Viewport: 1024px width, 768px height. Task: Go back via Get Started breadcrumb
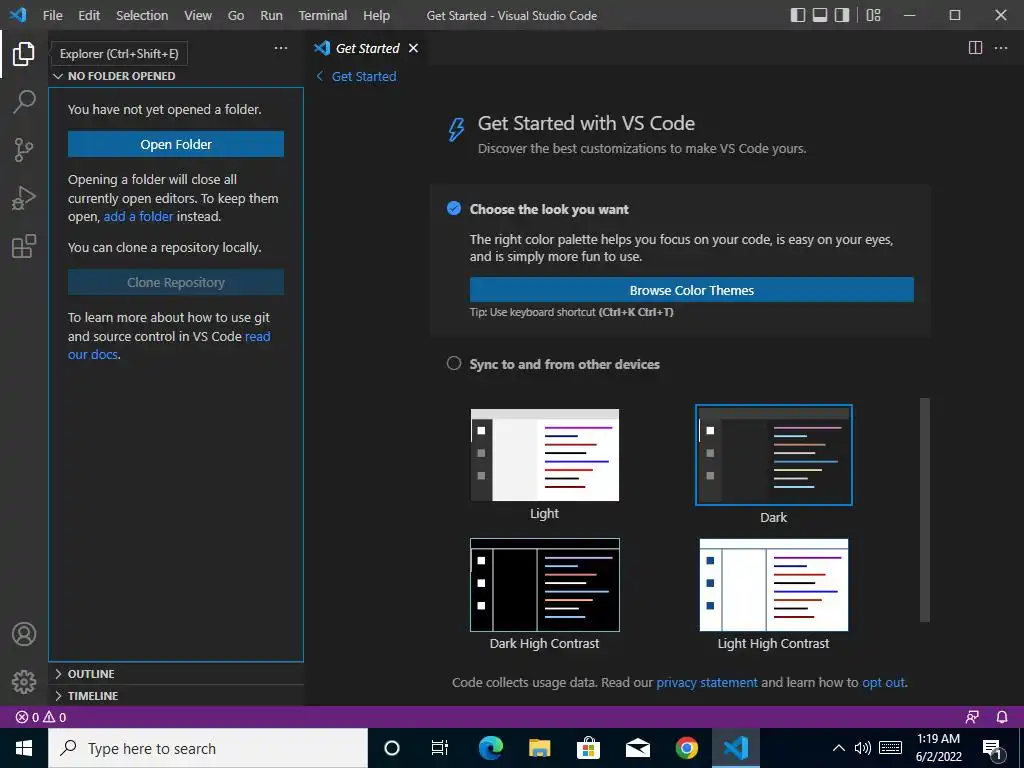tap(357, 76)
